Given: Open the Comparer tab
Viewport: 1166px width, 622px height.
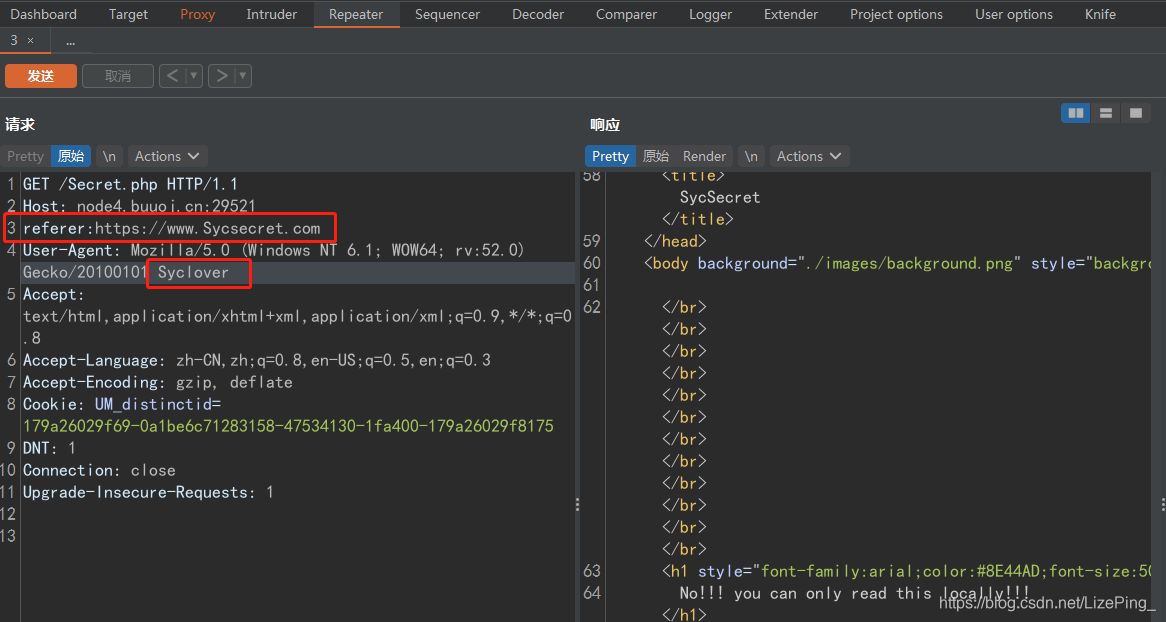Looking at the screenshot, I should point(626,14).
